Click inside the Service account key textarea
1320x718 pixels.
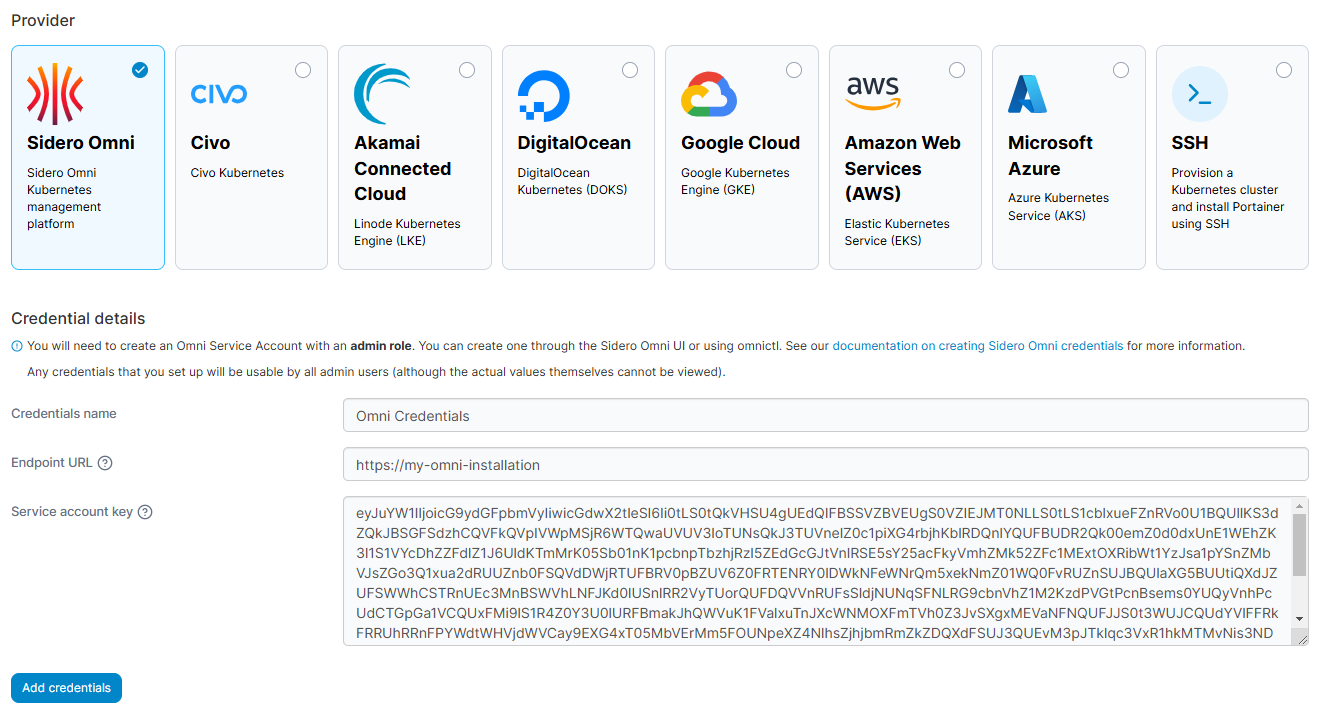click(815, 570)
